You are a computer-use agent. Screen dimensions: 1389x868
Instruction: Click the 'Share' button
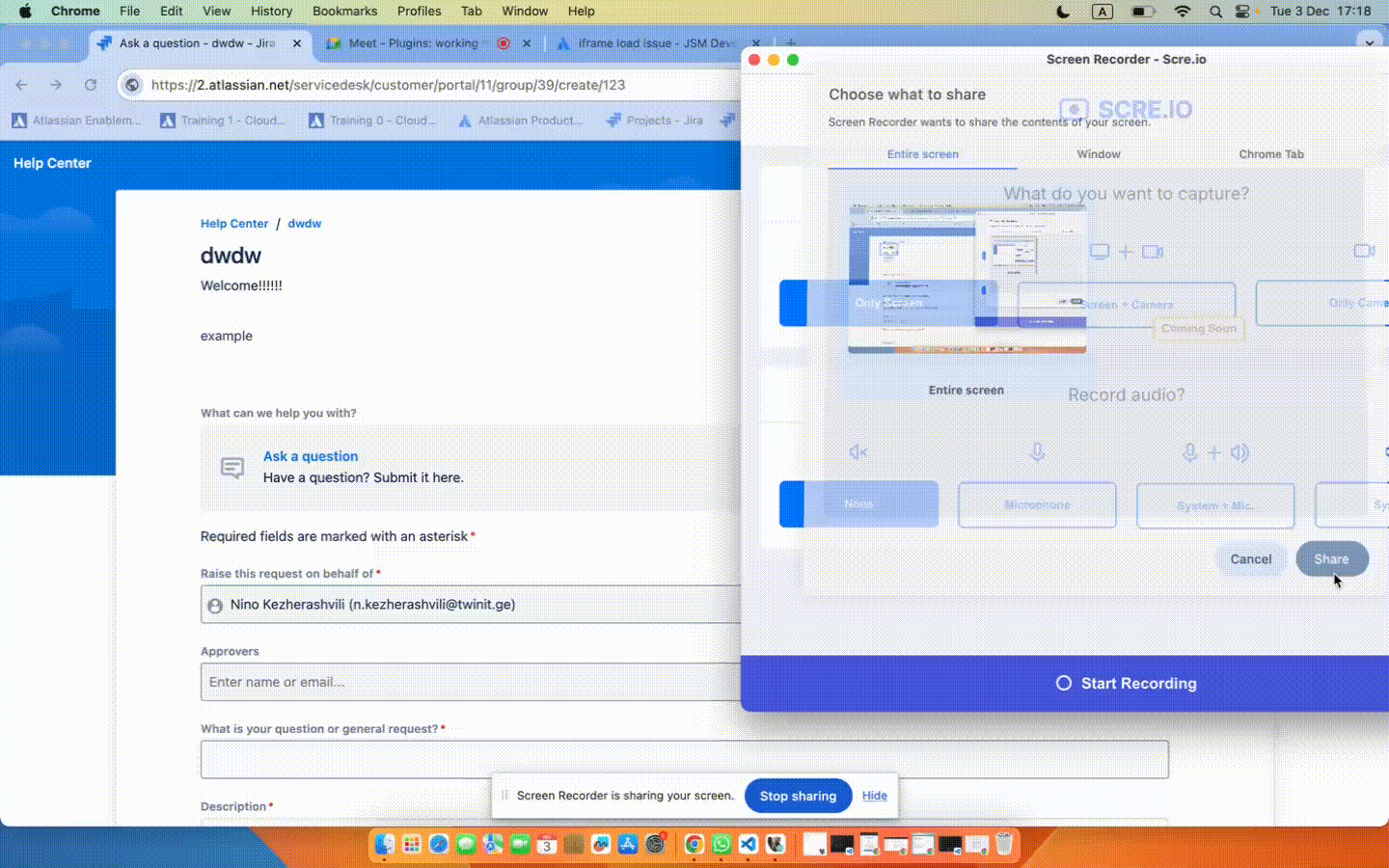1331,559
